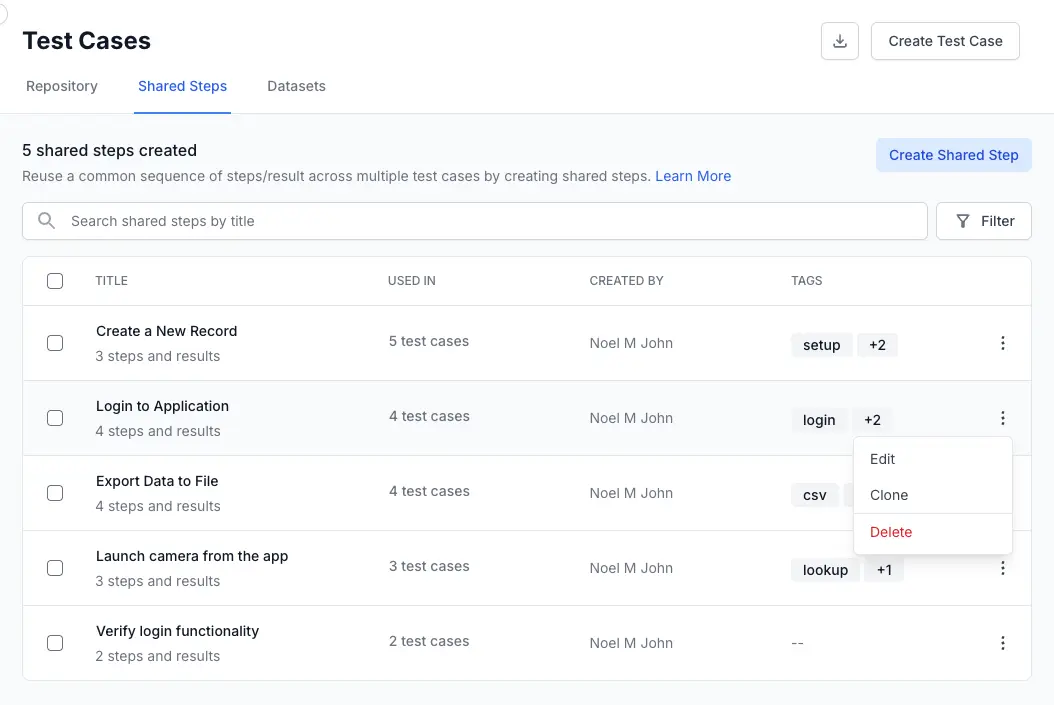Viewport: 1054px width, 705px height.
Task: Expand +2 tags for Create a New Record
Action: coord(877,345)
